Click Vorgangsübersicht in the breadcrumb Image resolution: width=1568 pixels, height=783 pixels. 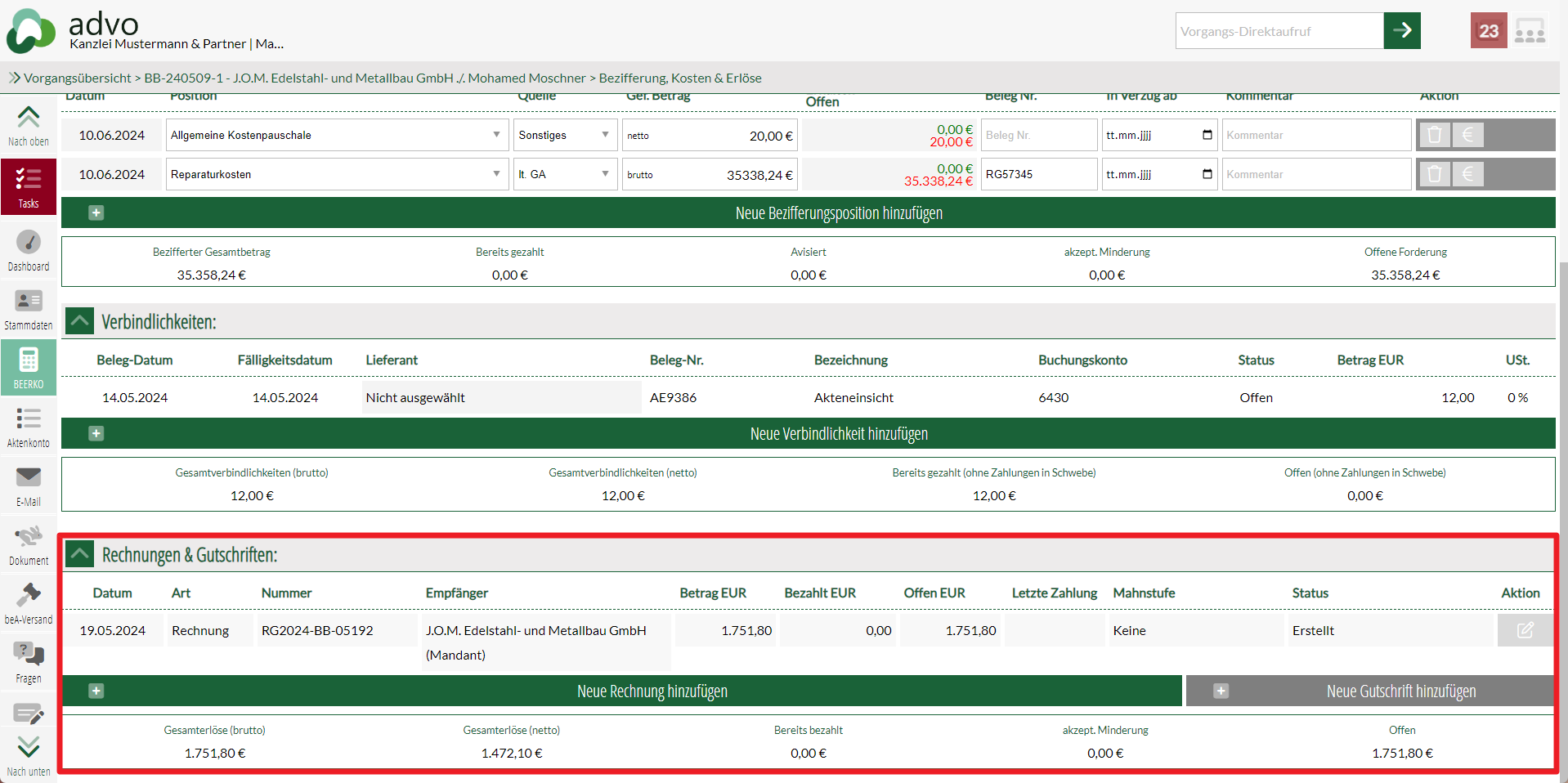click(77, 78)
